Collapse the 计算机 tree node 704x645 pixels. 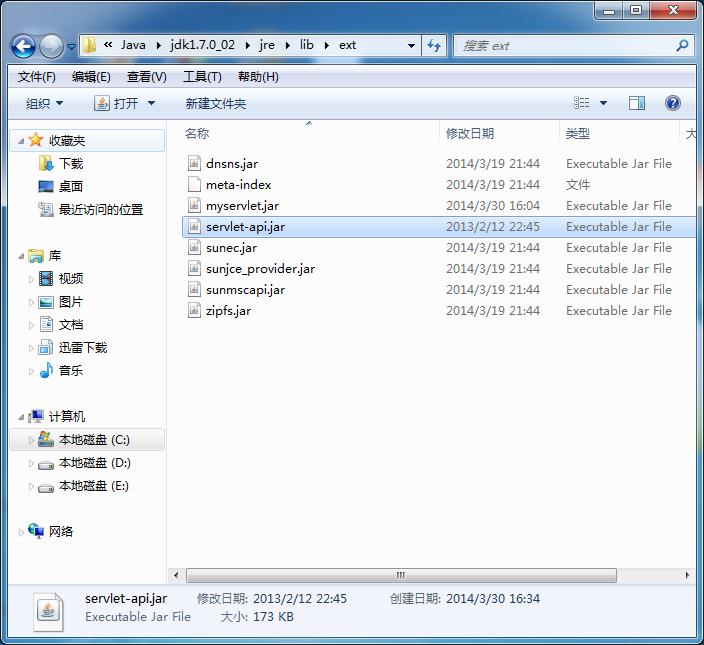tap(21, 417)
